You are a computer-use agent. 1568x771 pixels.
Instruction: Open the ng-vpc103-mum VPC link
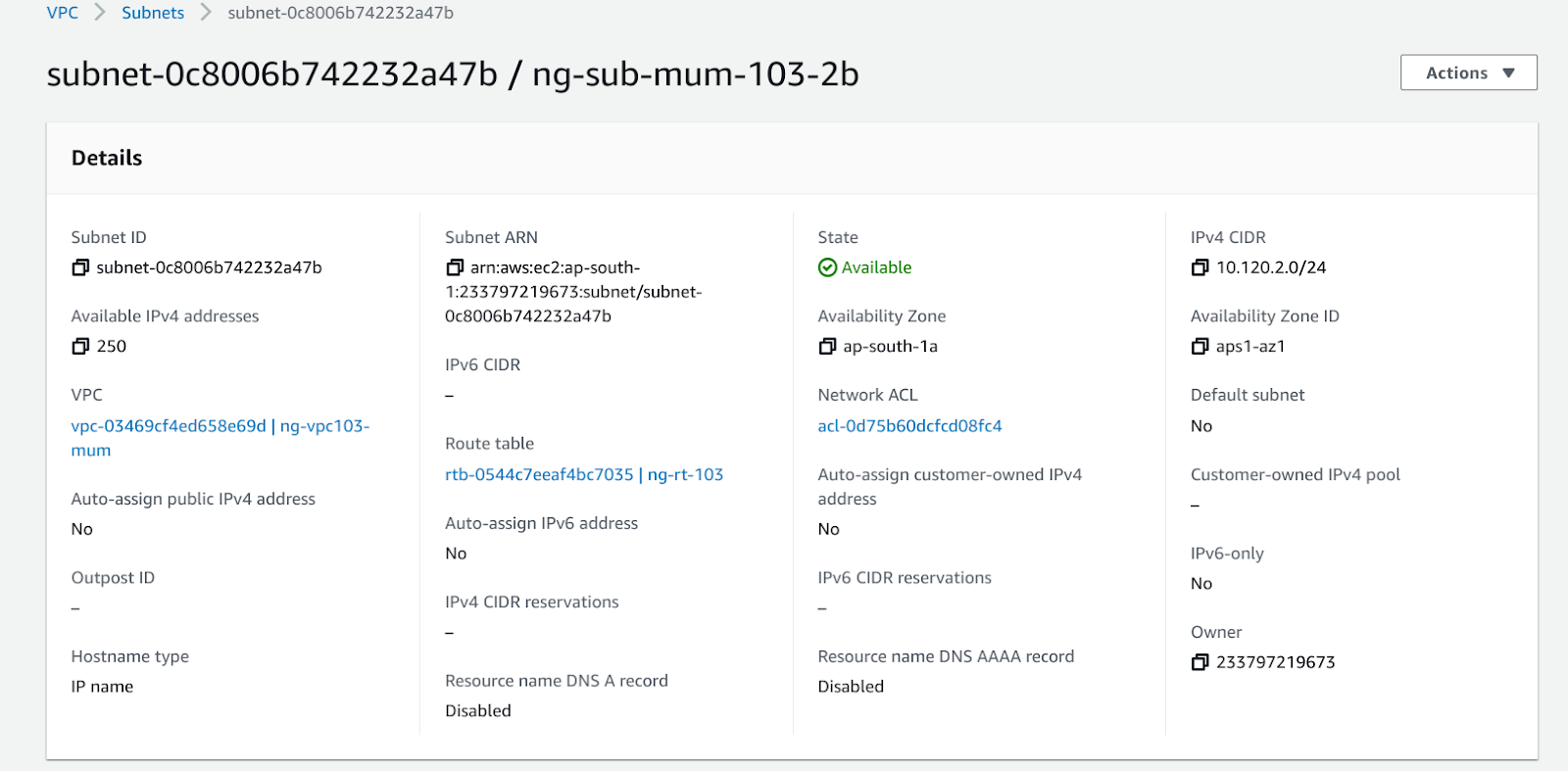pyautogui.click(x=220, y=426)
